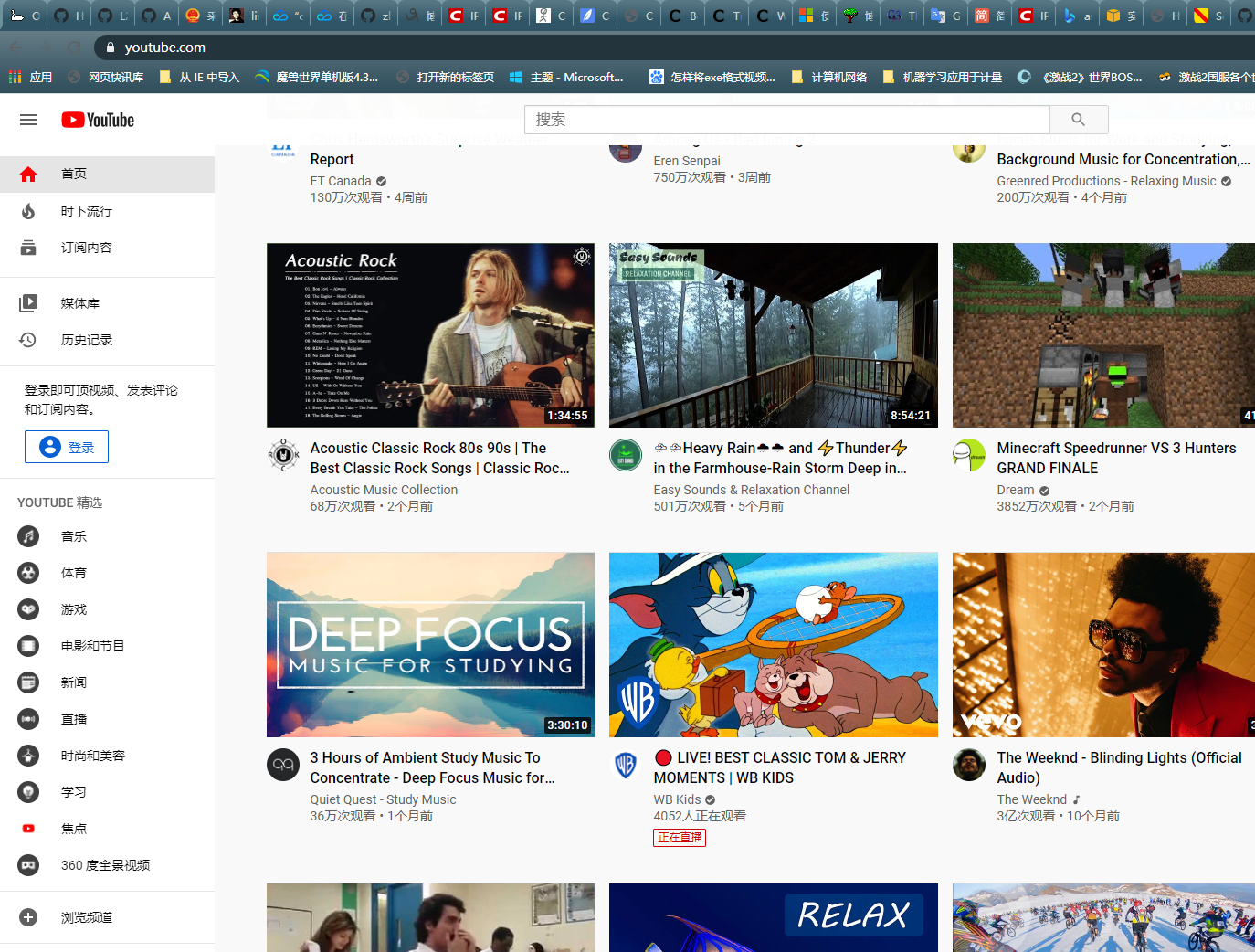Image resolution: width=1255 pixels, height=952 pixels.
Task: Open the 电影和节目 category
Action: (107, 646)
